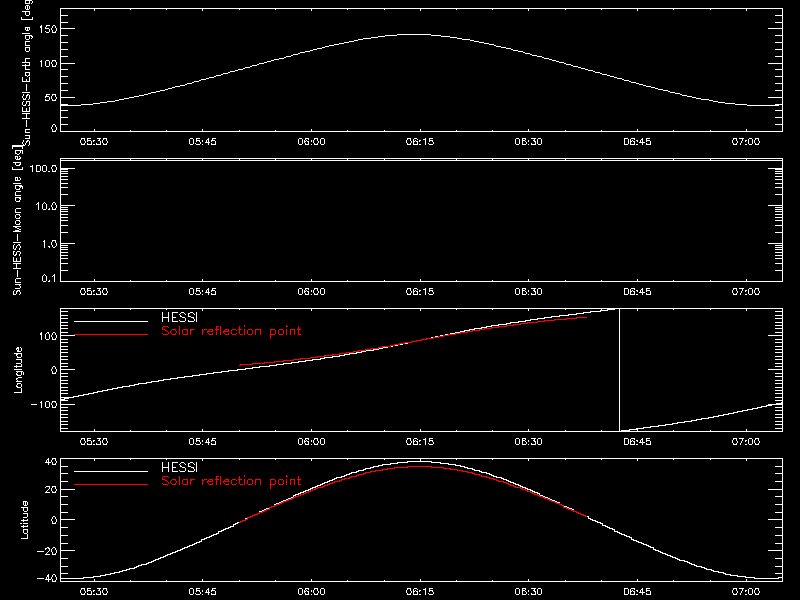
Task: Click 05:30 time label under Earth angle plot
Action: tap(94, 142)
